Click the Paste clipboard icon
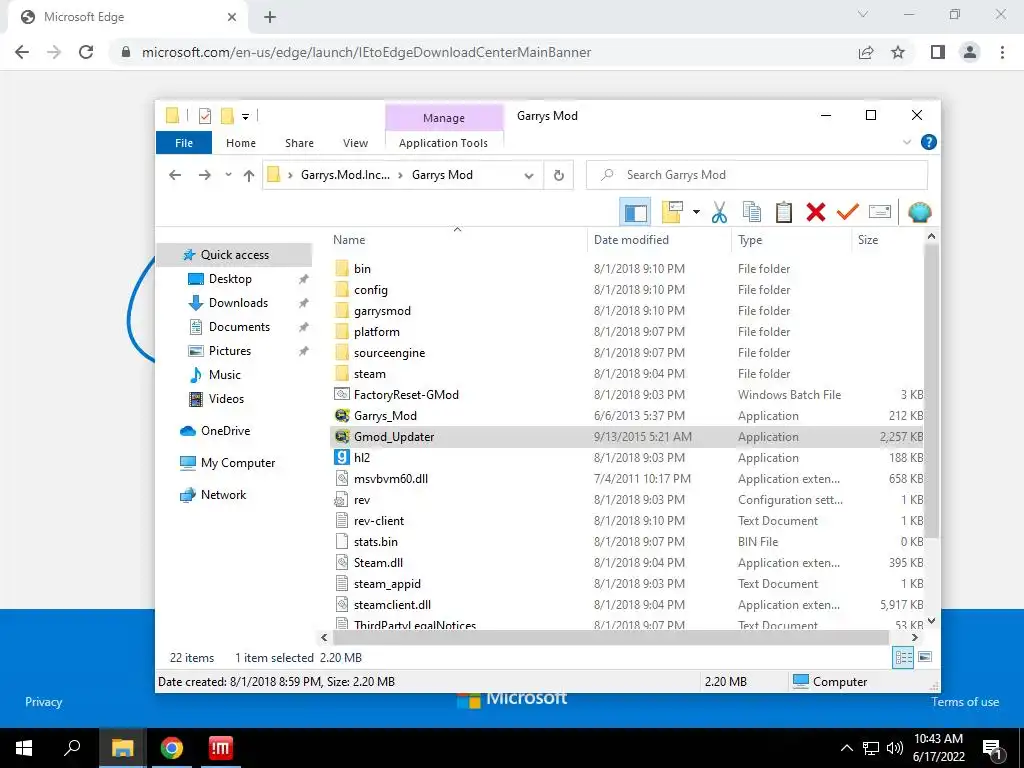 click(784, 212)
